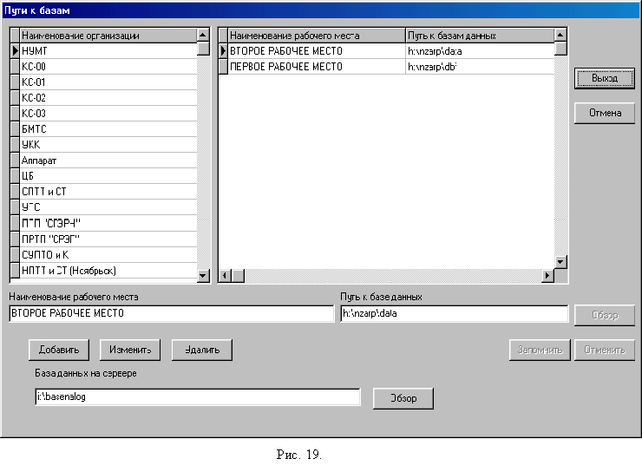The image size is (642, 472).
Task: Click row selector beside НУМТ
Action: (15, 51)
